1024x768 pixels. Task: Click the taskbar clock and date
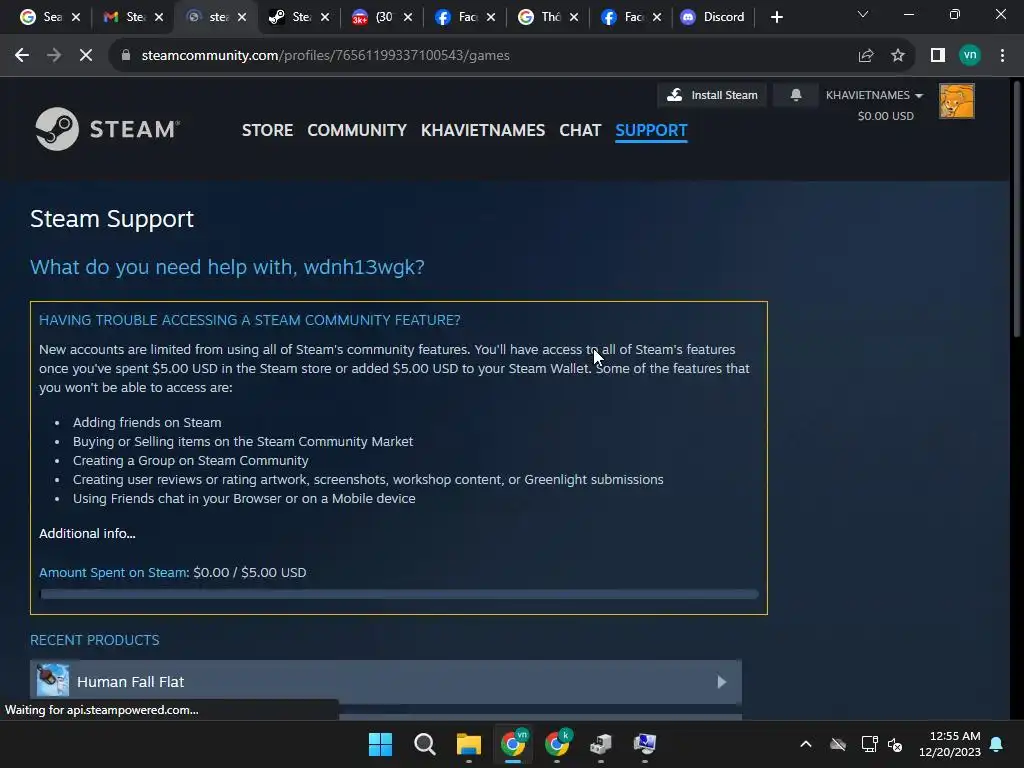tap(950, 744)
